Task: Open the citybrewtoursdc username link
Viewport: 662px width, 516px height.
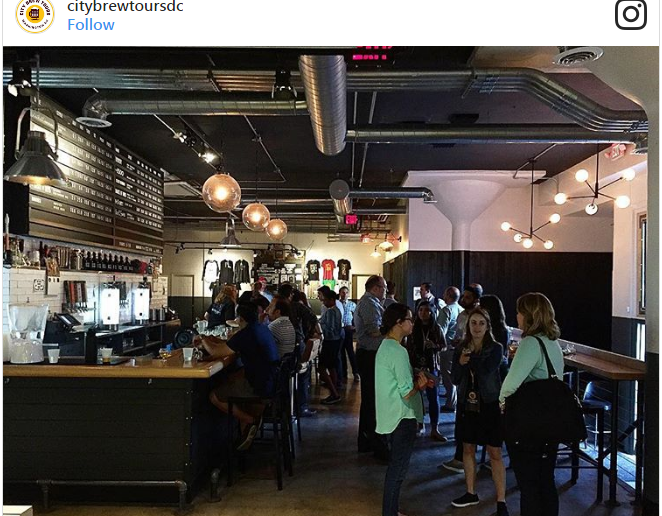Action: (x=125, y=6)
